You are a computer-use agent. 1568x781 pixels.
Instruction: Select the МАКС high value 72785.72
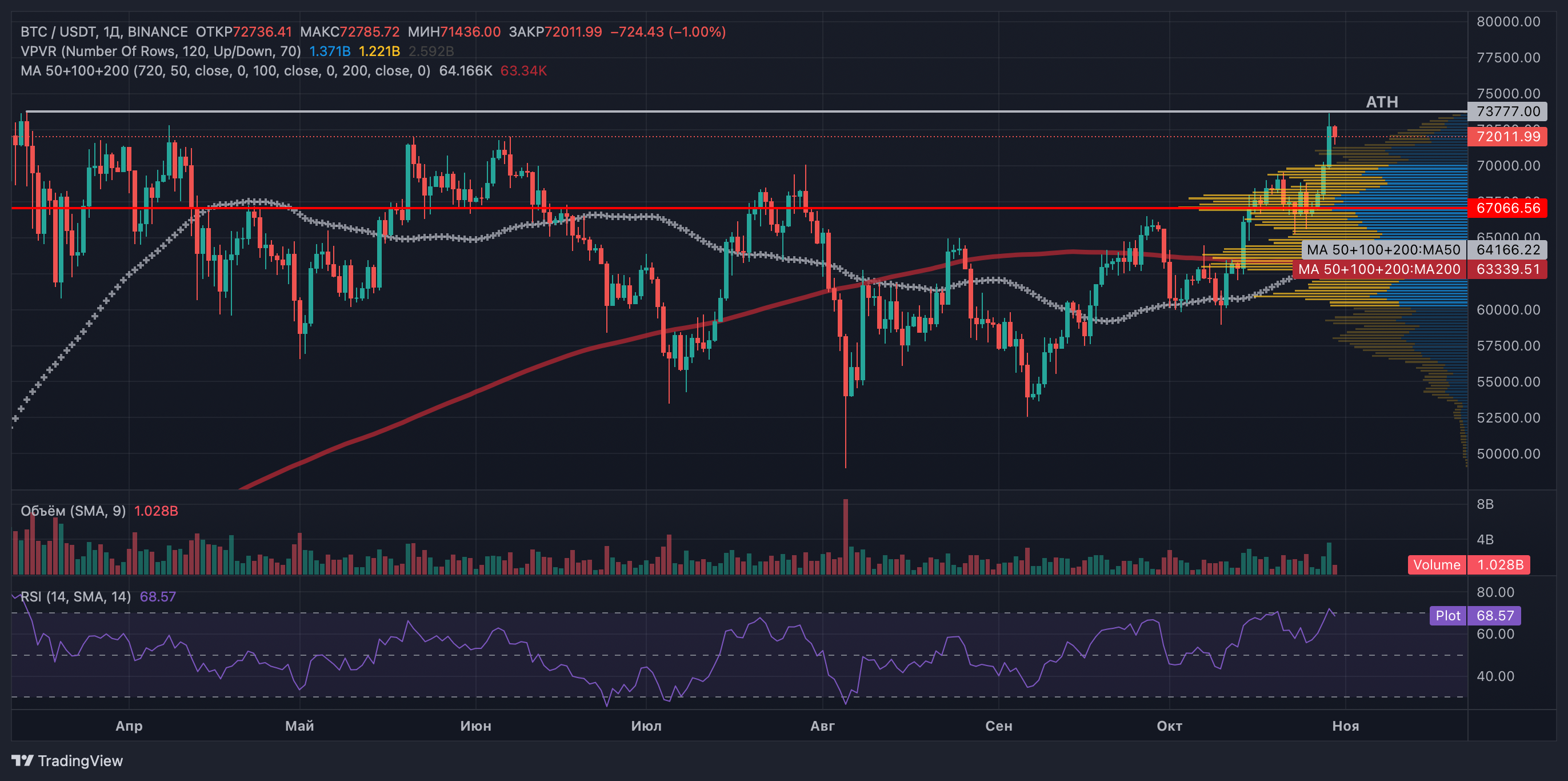(370, 31)
